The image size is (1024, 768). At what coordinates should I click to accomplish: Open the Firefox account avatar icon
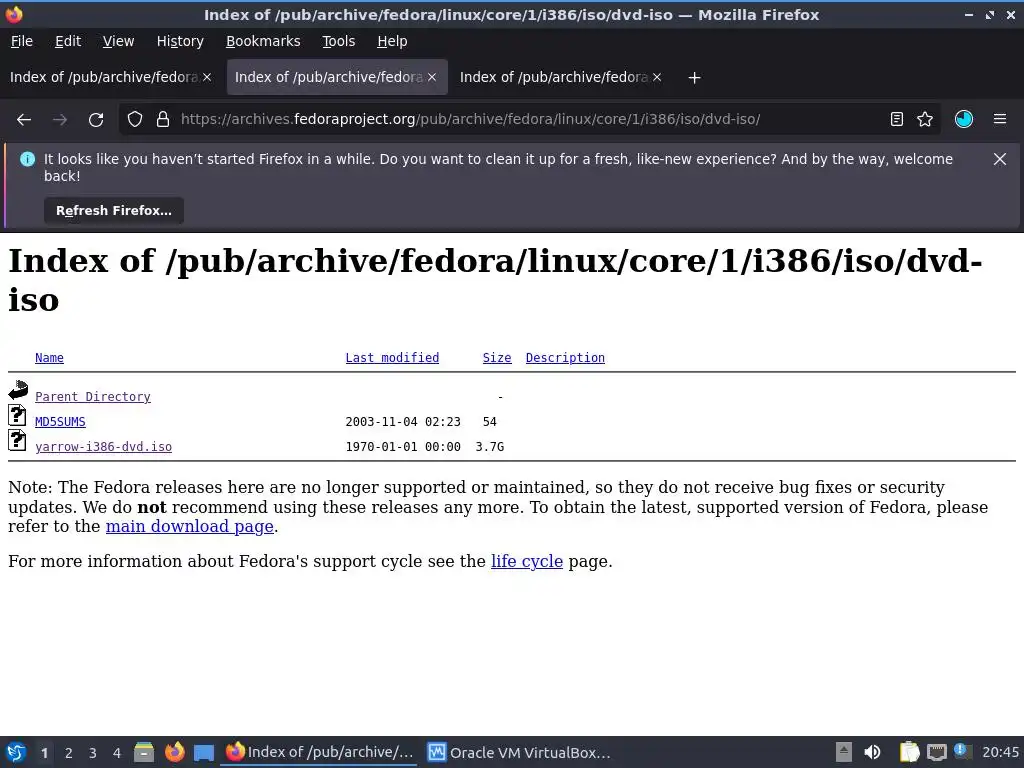(964, 120)
